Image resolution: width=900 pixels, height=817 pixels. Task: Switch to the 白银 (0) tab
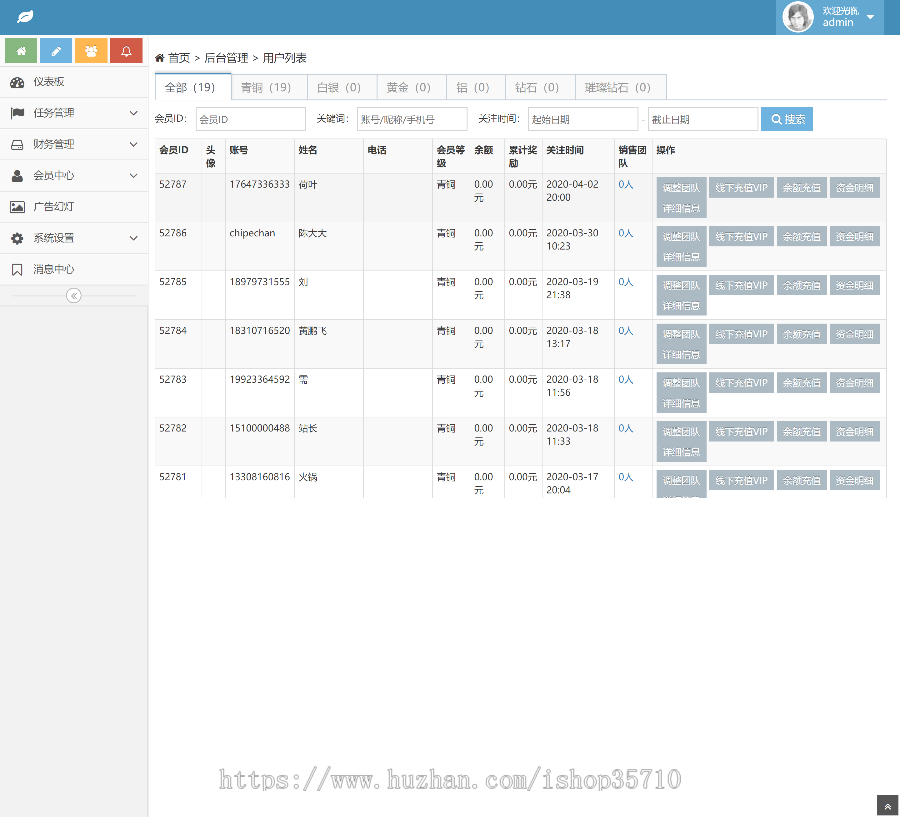pyautogui.click(x=342, y=87)
